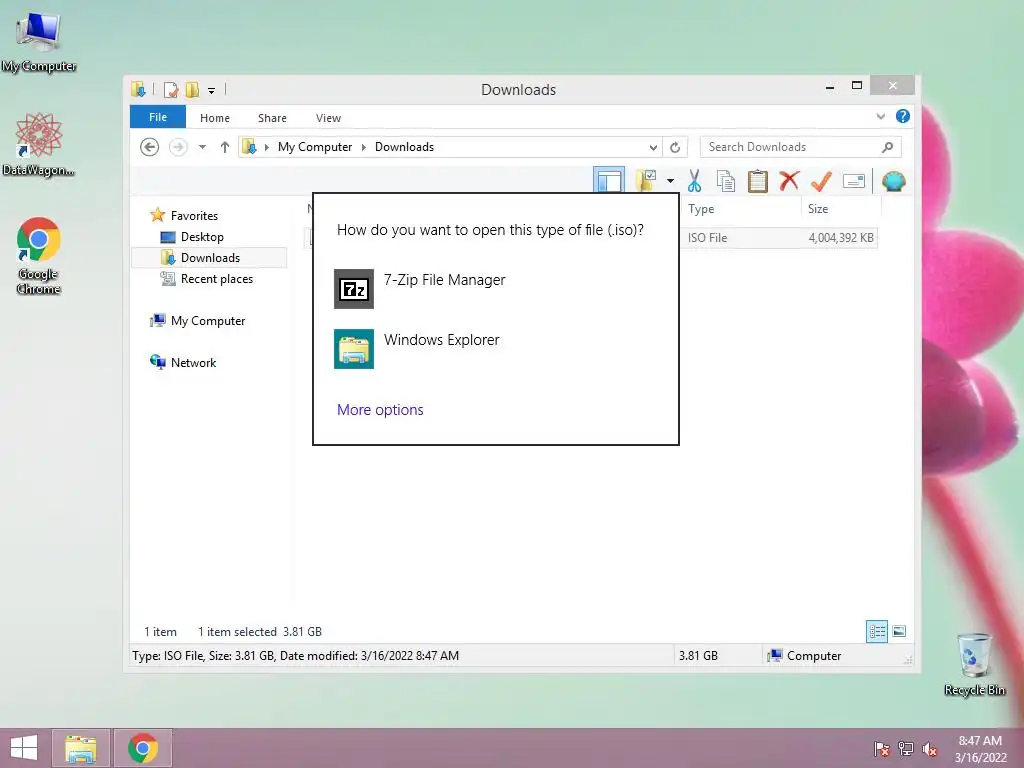Click the 4,004,392 KB size cell

click(841, 238)
